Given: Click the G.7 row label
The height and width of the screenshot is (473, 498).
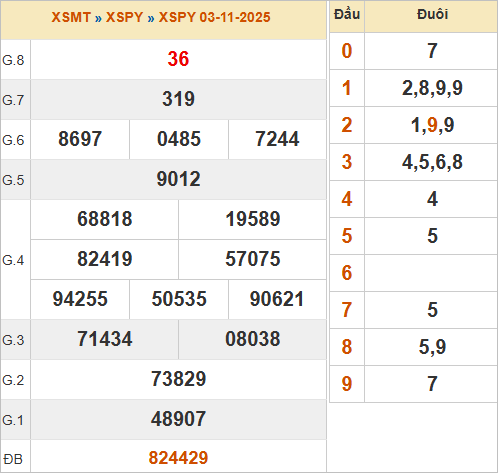Looking at the screenshot, I should 13,100.
